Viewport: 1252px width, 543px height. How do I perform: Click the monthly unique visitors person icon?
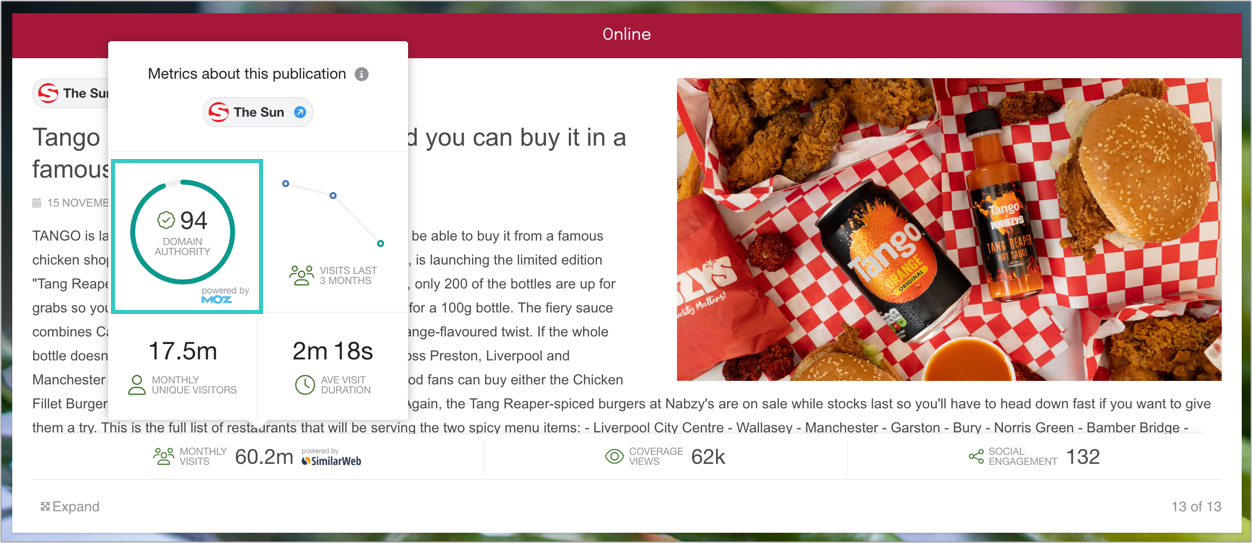click(137, 385)
